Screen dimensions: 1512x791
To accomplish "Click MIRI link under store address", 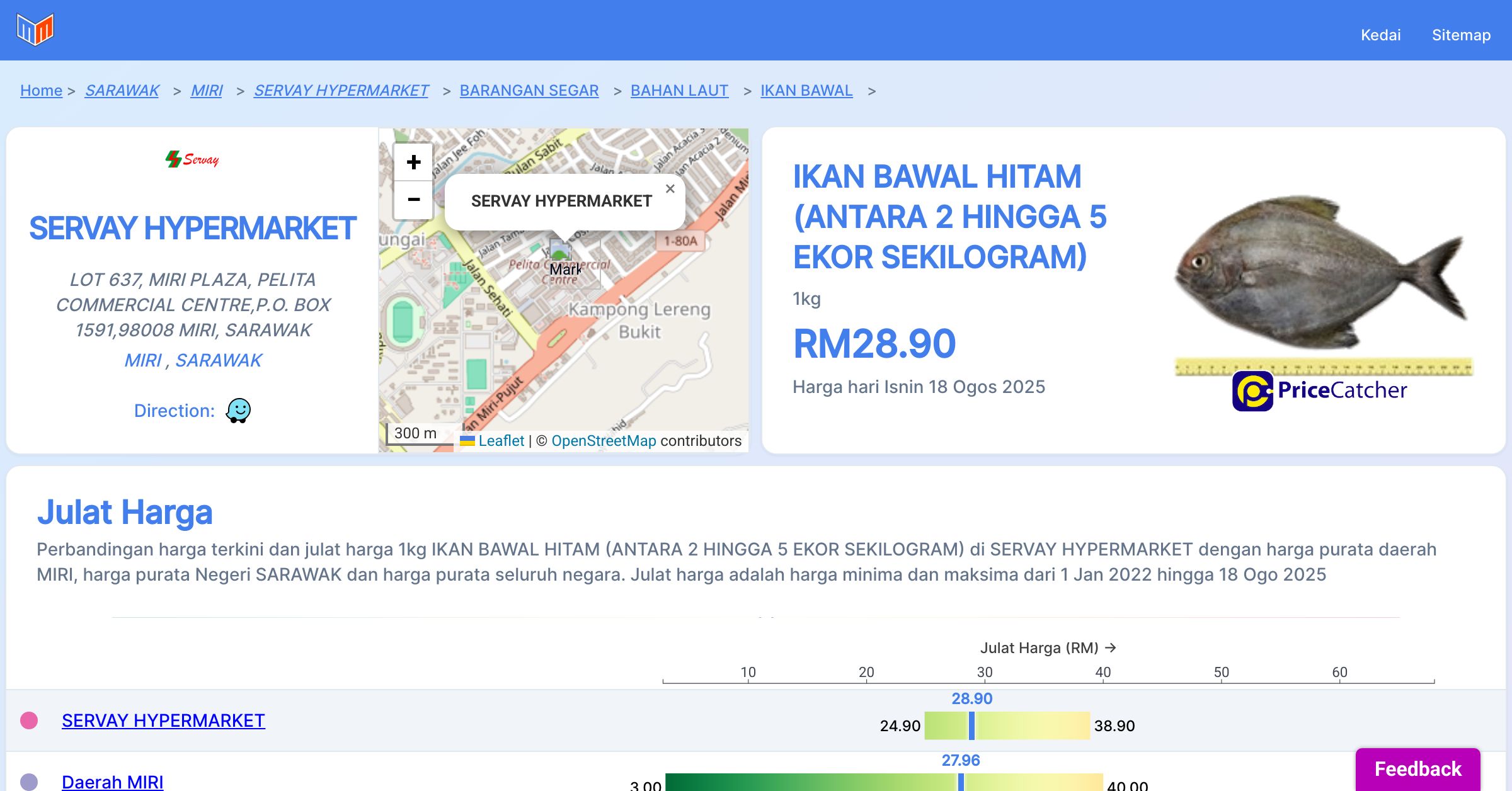I will tap(143, 360).
